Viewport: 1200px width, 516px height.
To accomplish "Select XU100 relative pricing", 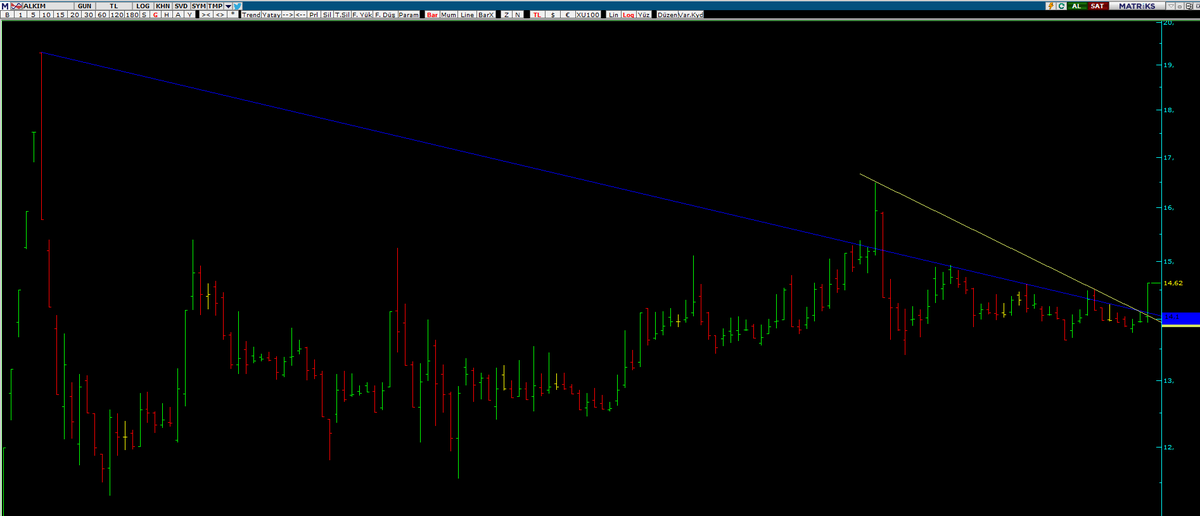I will (x=588, y=15).
